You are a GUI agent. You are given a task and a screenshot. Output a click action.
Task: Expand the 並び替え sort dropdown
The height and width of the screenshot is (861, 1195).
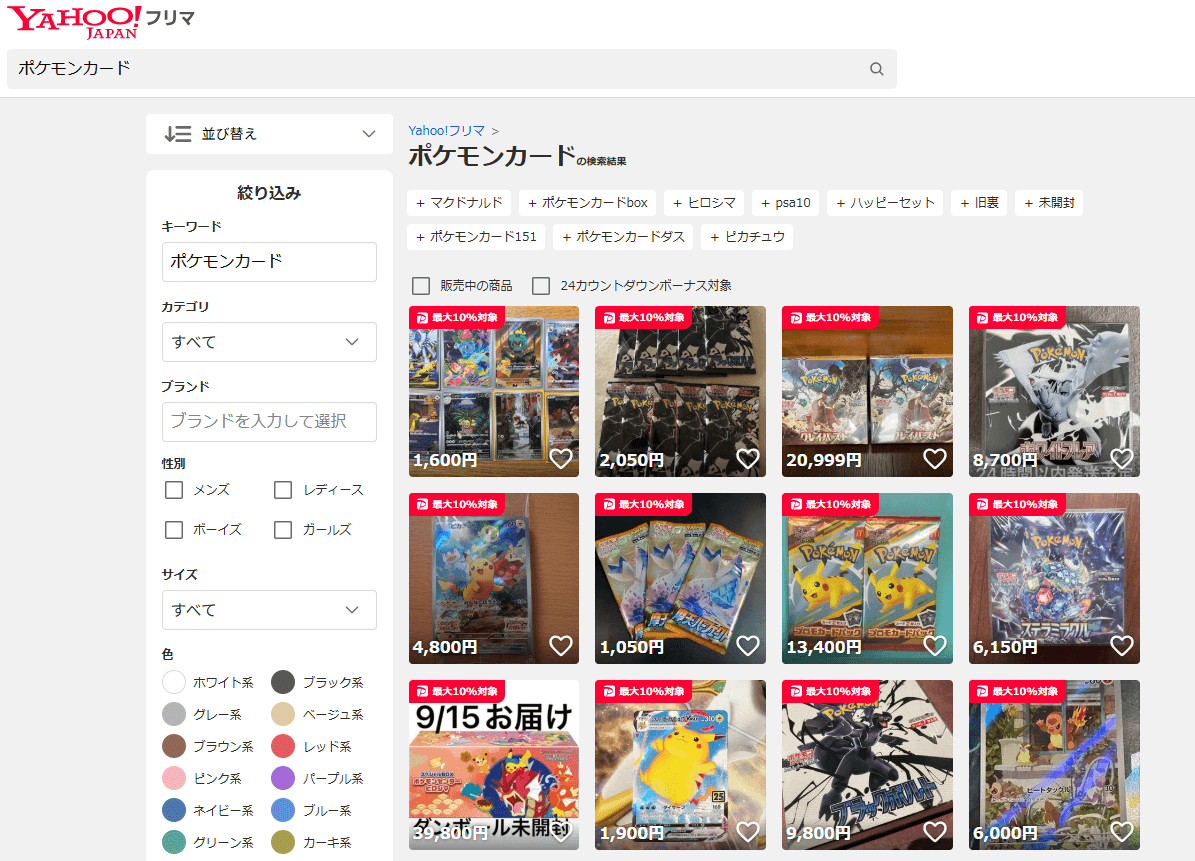269,134
